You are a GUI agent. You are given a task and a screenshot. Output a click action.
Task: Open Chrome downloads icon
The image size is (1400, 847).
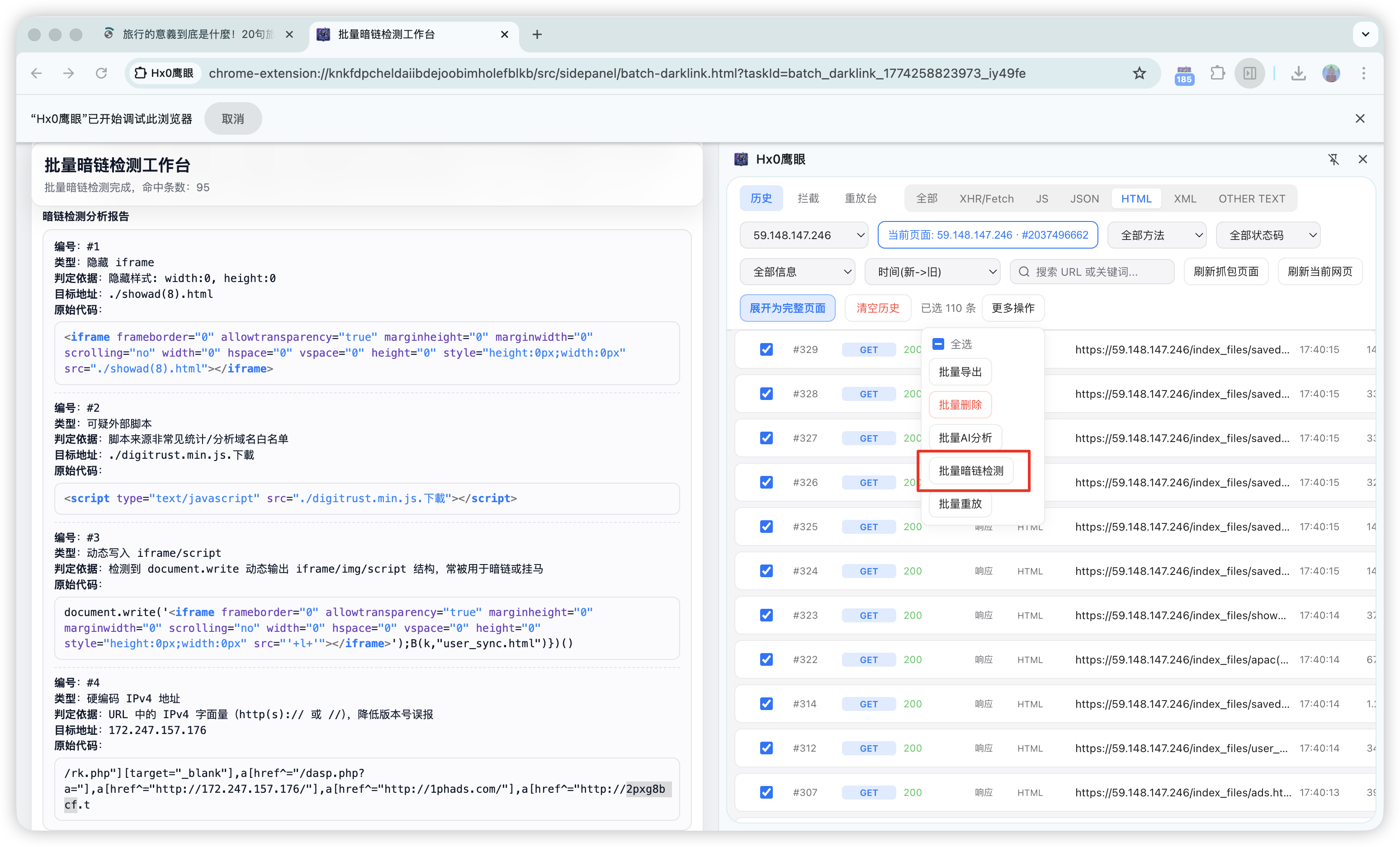coord(1298,73)
